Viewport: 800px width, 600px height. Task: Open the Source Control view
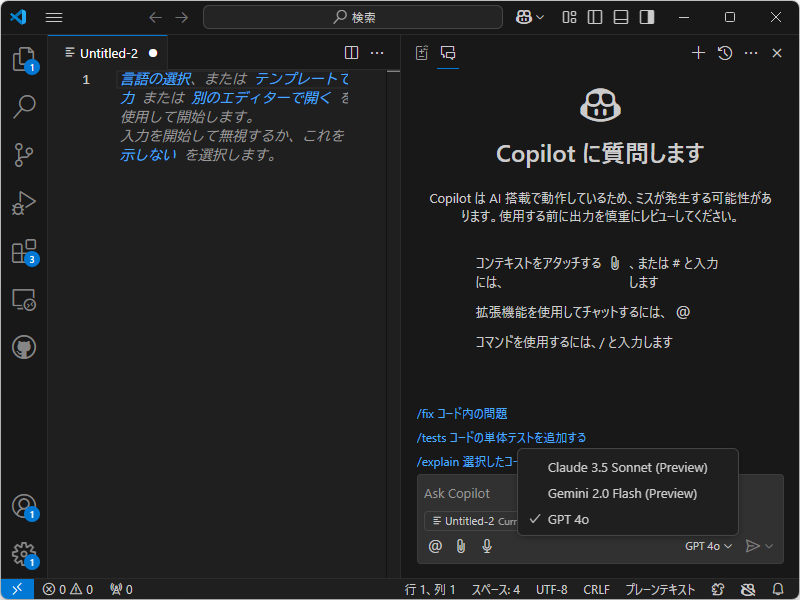[24, 156]
